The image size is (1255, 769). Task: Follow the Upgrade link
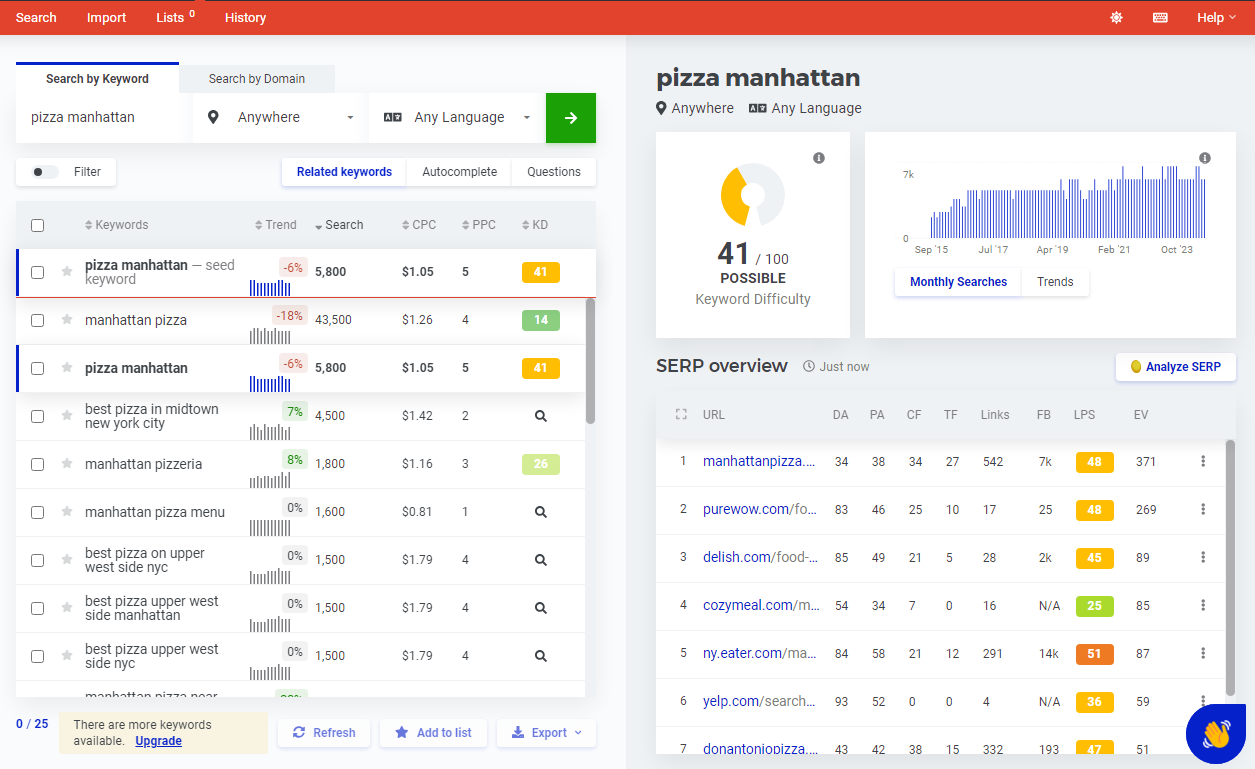click(x=158, y=741)
